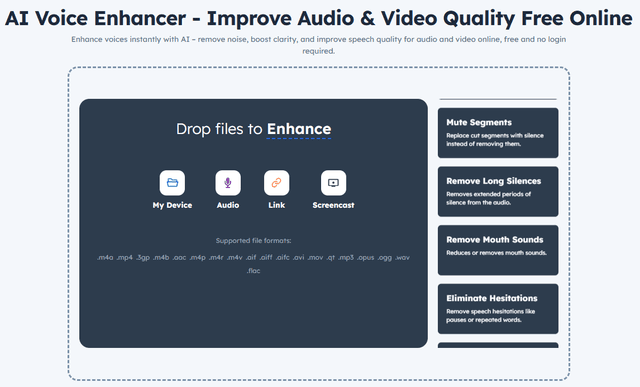Click the .wav format text
The height and width of the screenshot is (387, 640).
[x=402, y=258]
